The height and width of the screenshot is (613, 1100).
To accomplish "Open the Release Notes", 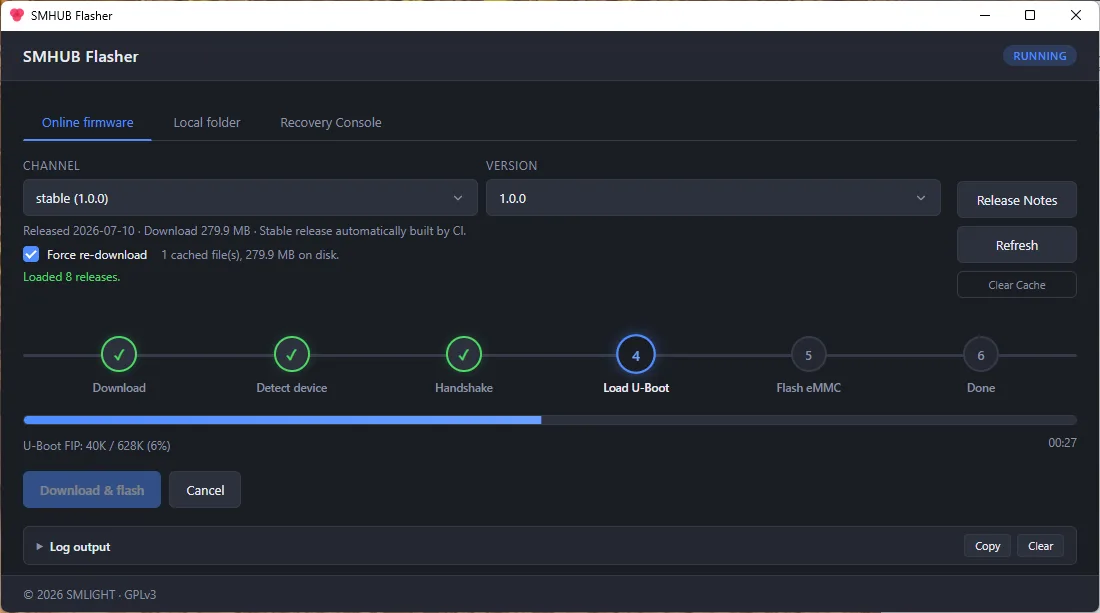I will [x=1017, y=200].
